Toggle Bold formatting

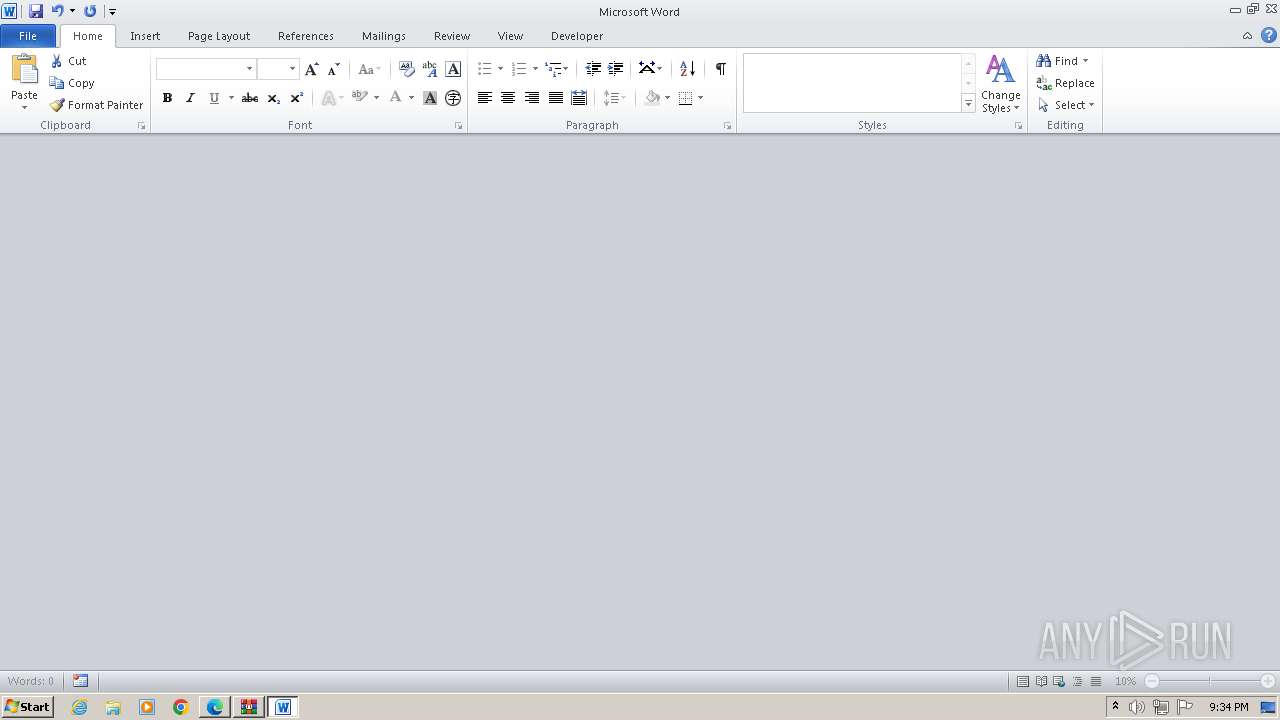pyautogui.click(x=167, y=98)
